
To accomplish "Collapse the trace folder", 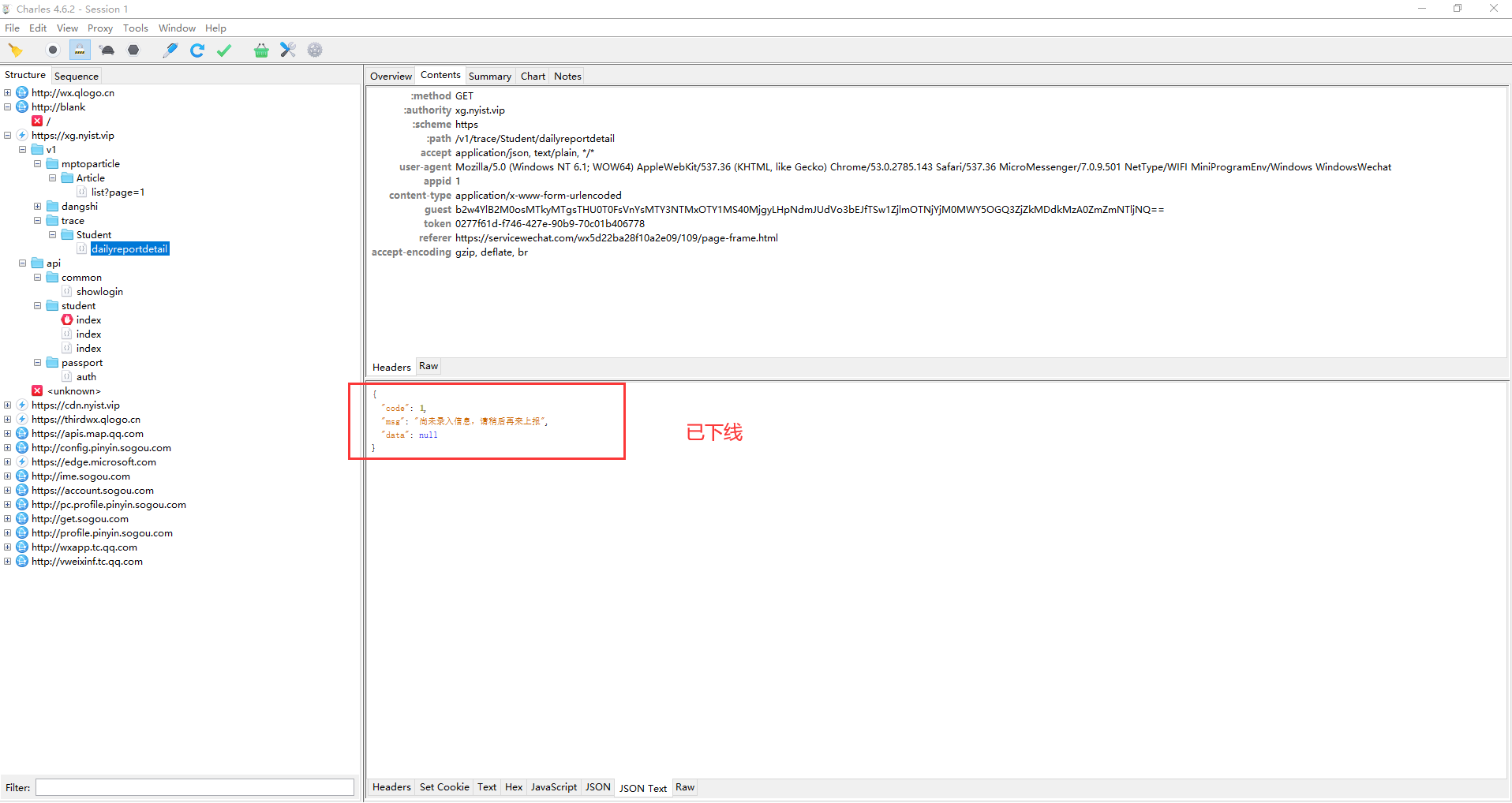I will tap(38, 221).
